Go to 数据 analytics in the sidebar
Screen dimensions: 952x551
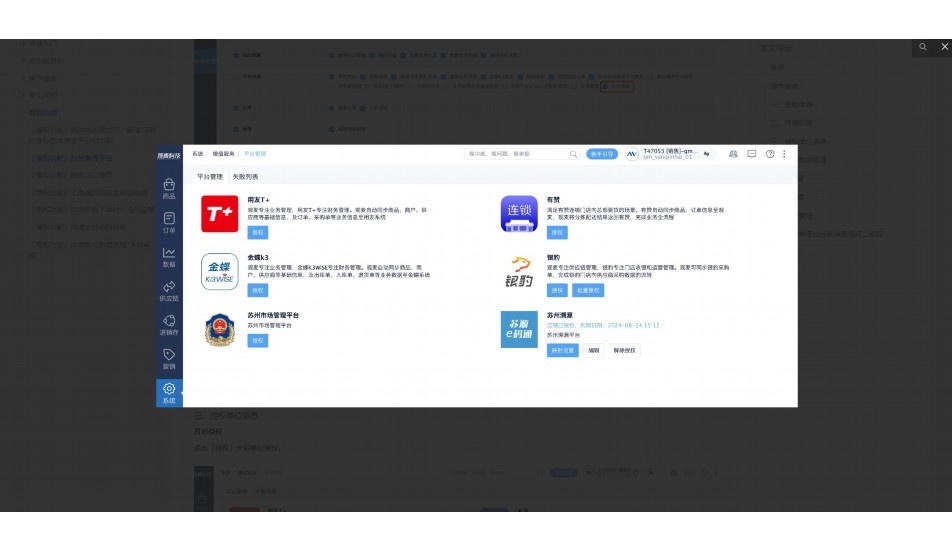click(x=169, y=257)
